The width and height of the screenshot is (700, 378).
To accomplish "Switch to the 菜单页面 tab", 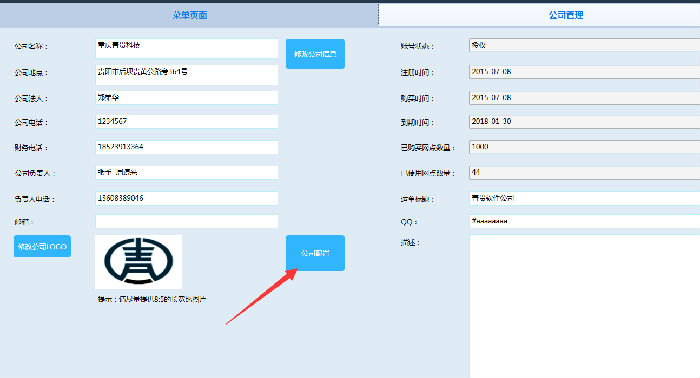I will (189, 15).
